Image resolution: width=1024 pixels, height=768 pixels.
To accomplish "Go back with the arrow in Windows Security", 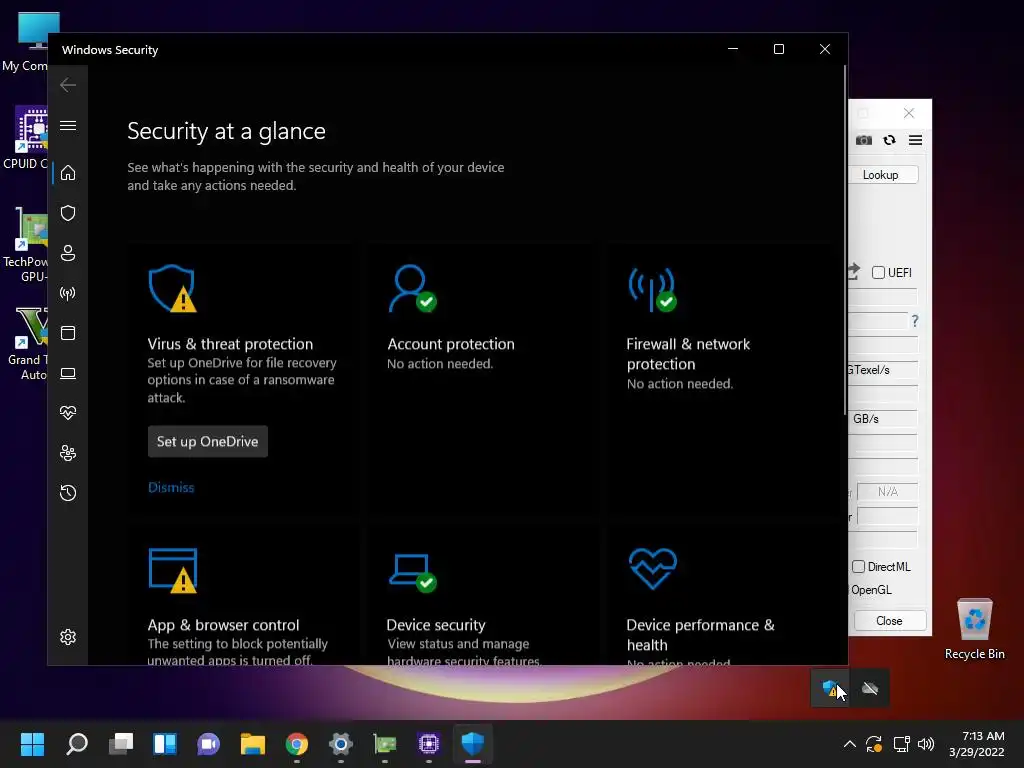I will (x=68, y=85).
